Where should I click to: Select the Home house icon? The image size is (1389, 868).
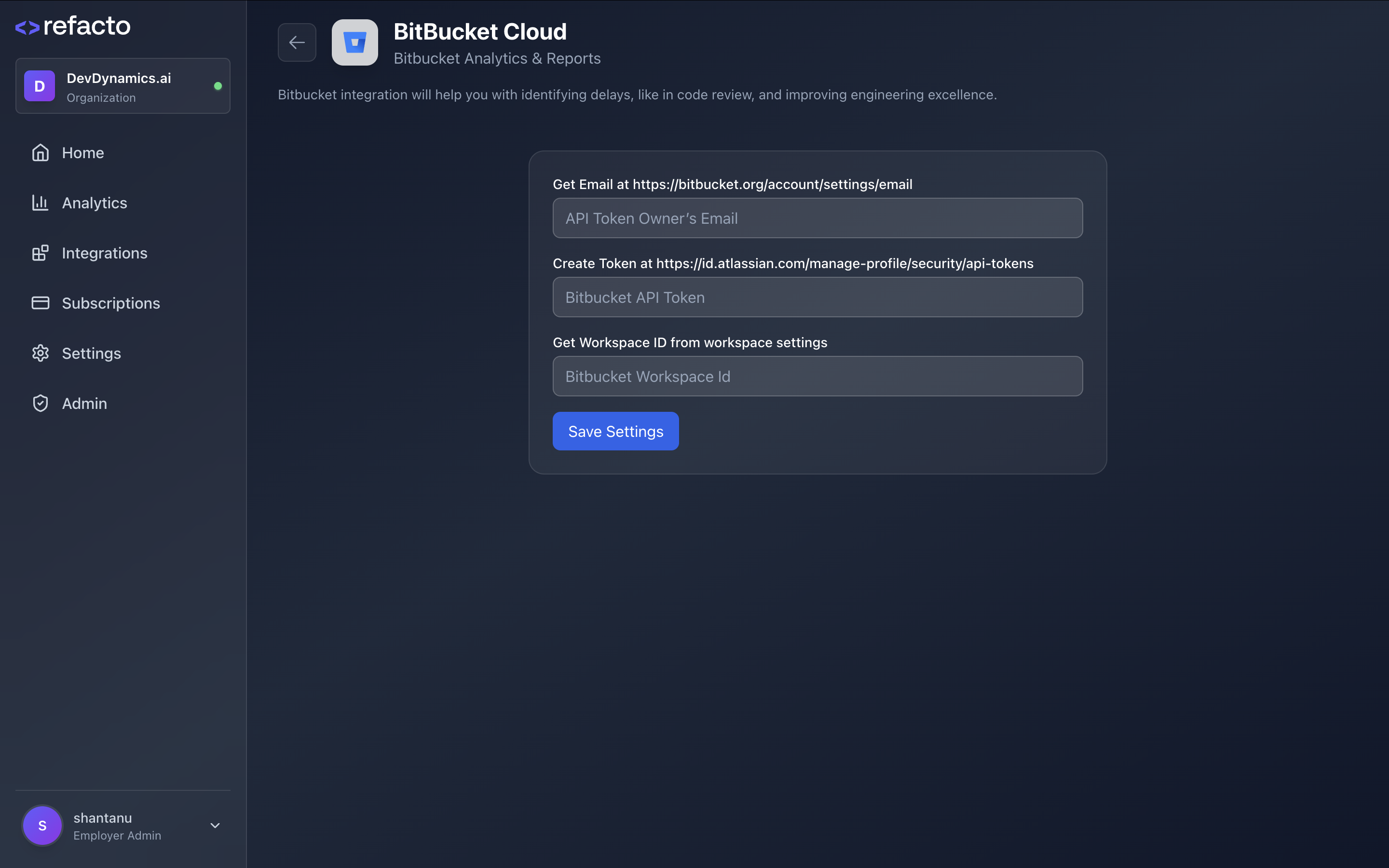[40, 152]
